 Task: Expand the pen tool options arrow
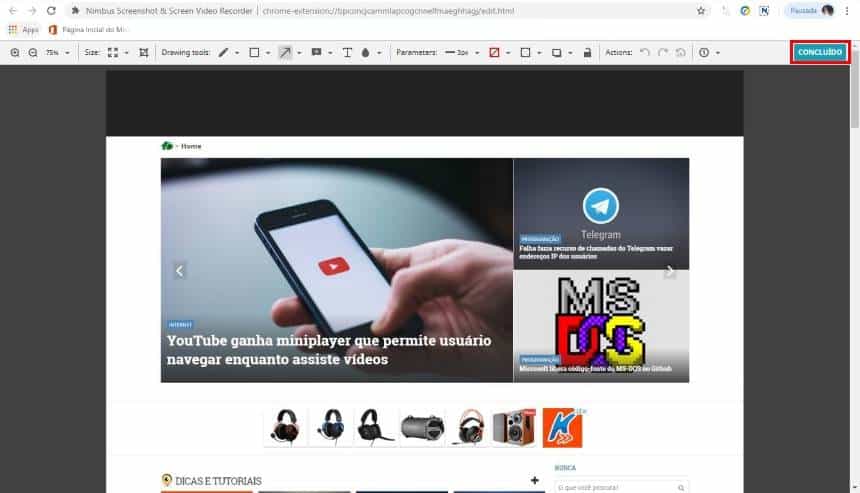(237, 53)
